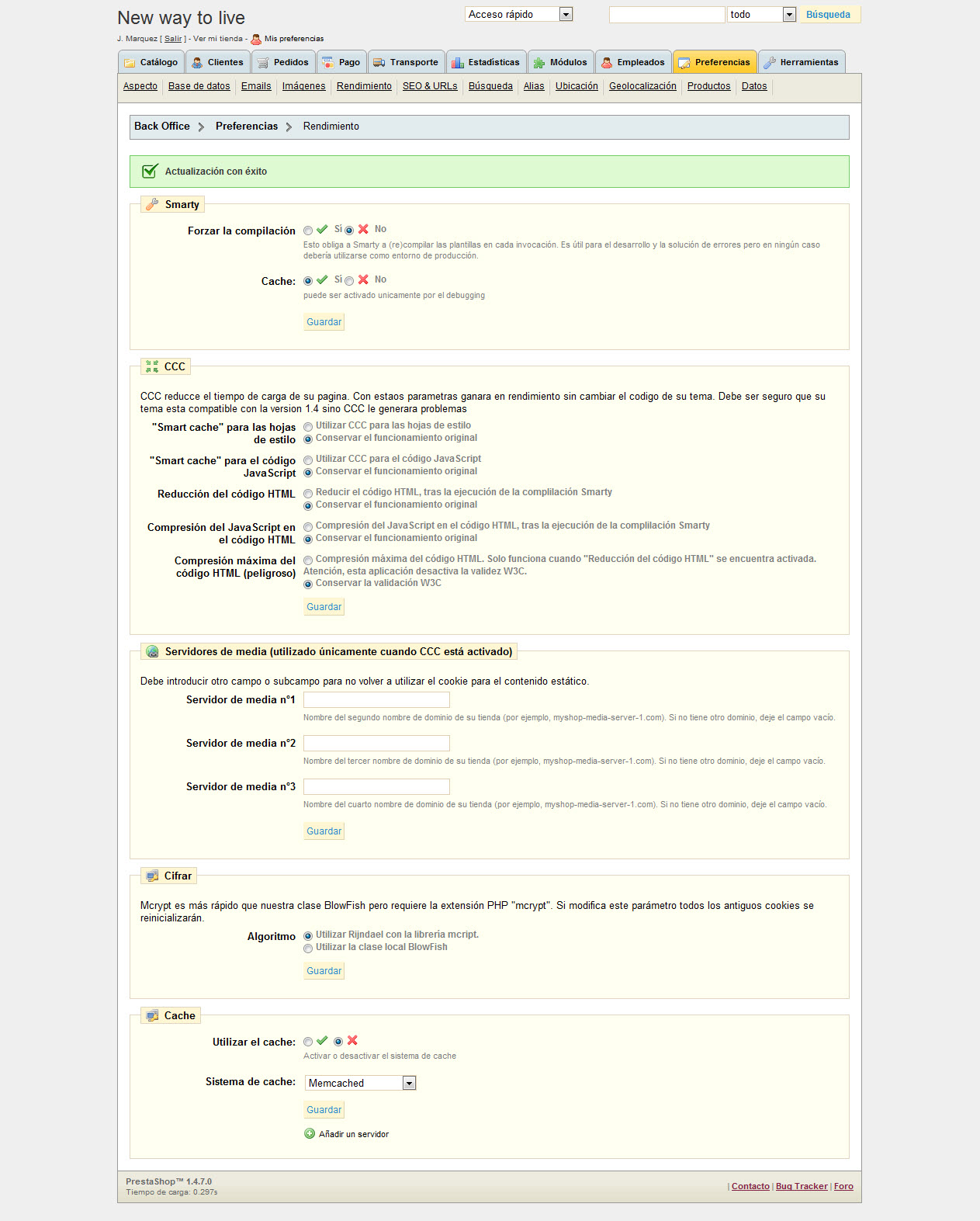Click green check icon for Utilizar el cache

[322, 1040]
